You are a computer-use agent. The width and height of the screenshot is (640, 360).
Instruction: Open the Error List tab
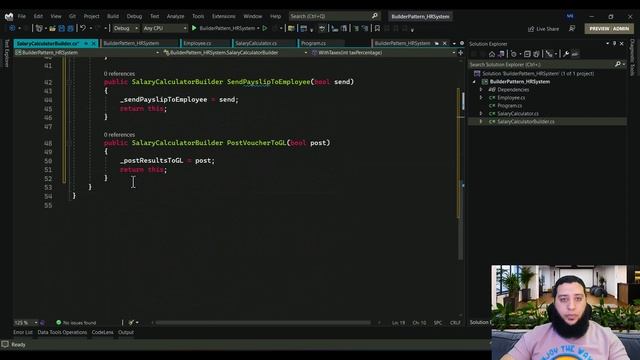23,332
